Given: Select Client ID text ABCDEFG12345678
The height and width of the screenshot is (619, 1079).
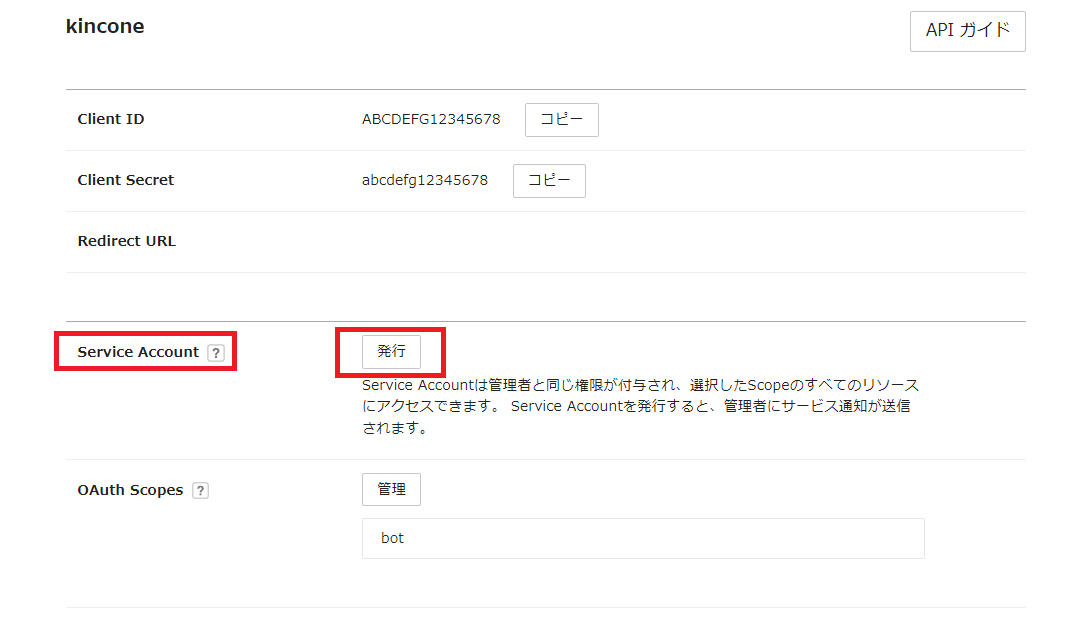Looking at the screenshot, I should coord(431,120).
